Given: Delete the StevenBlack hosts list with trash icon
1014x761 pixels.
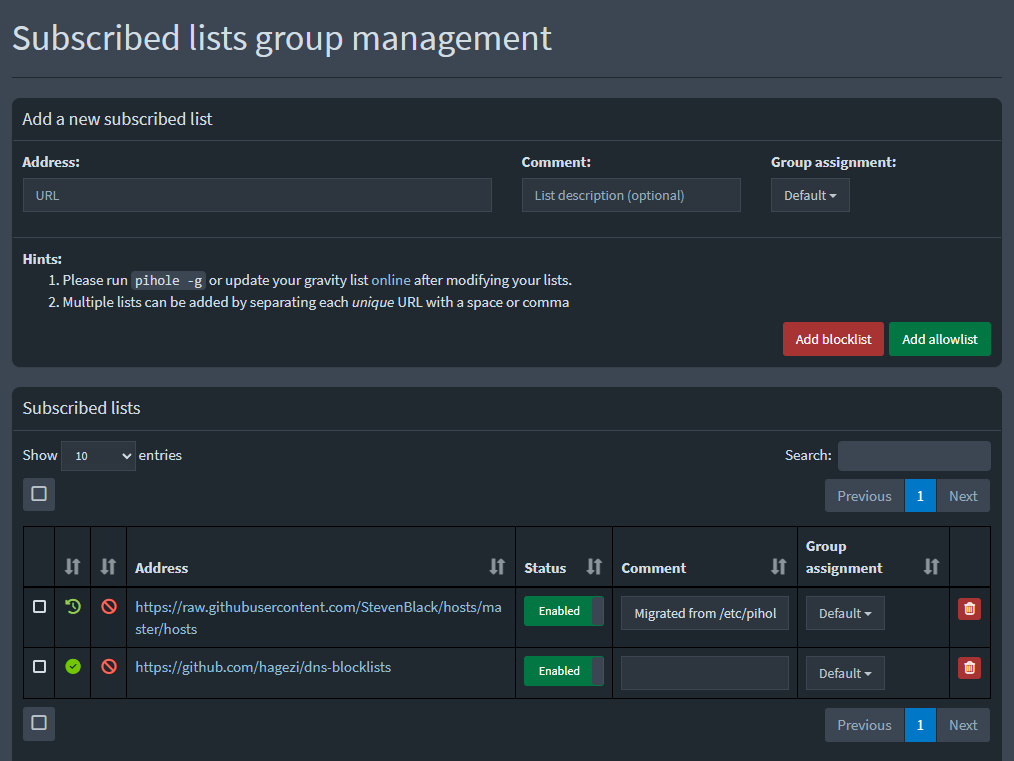Looking at the screenshot, I should [969, 608].
